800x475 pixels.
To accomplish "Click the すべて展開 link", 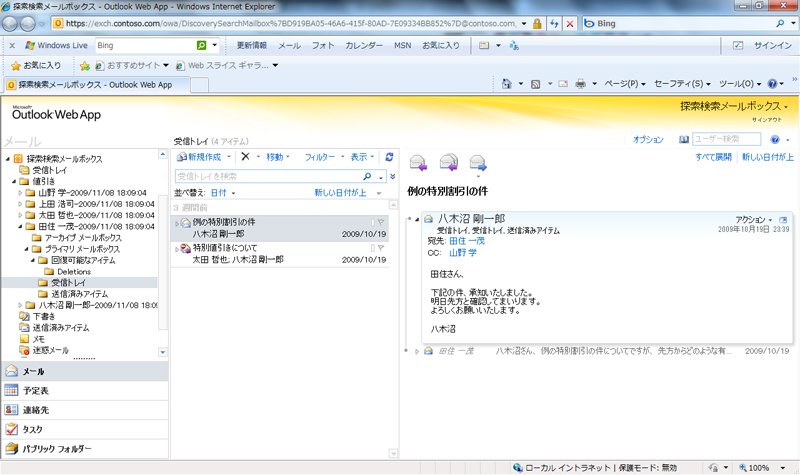I will coord(713,157).
